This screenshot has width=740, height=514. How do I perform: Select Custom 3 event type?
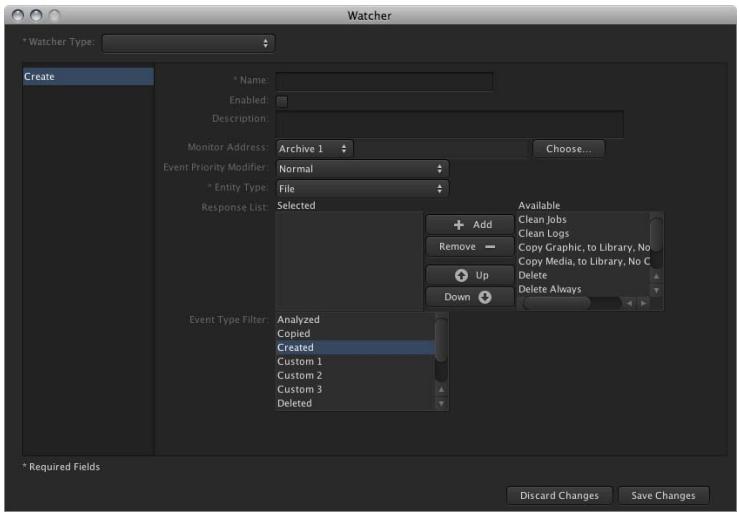(x=355, y=389)
